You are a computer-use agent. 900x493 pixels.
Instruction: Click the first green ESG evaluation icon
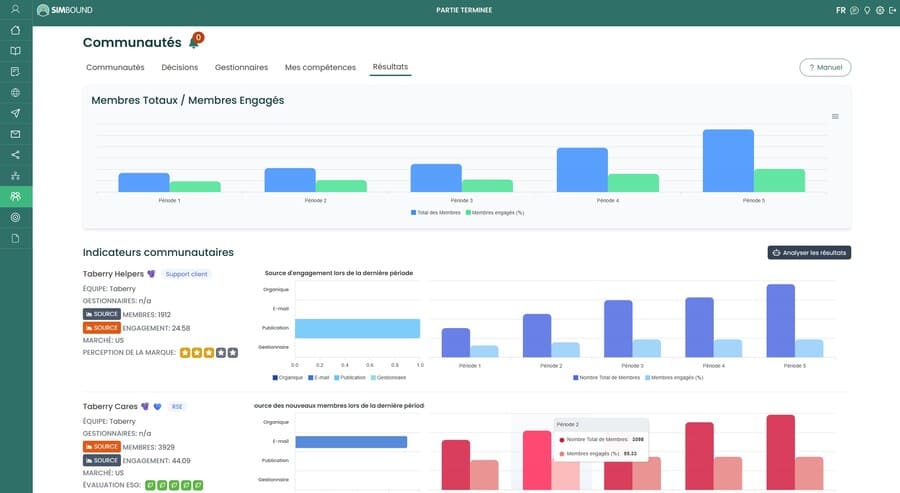tap(150, 485)
